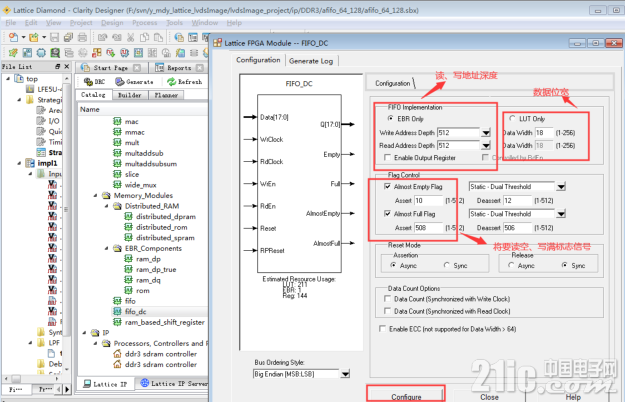Image resolution: width=625 pixels, height=402 pixels.
Task: Click the Configure button
Action: click(x=406, y=397)
